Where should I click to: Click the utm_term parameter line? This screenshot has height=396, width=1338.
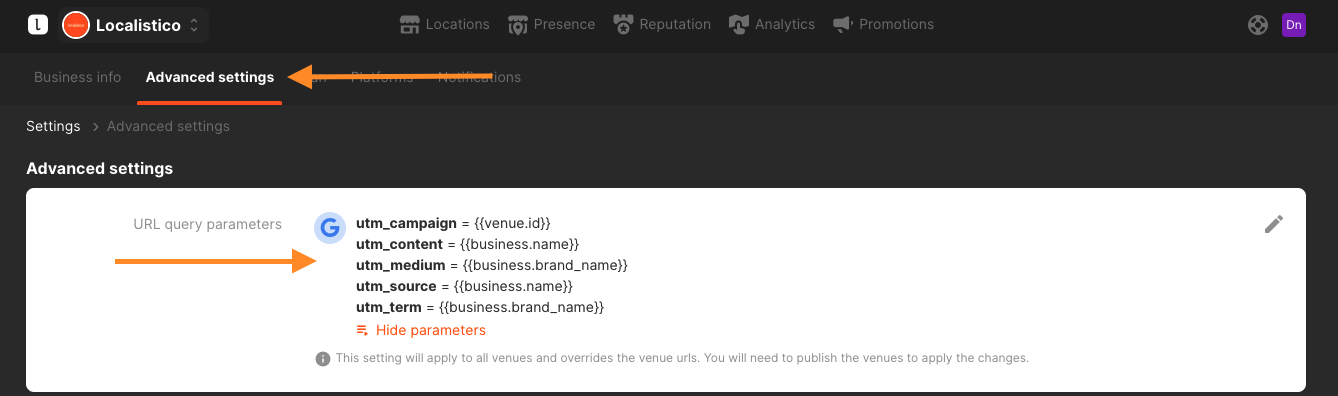480,307
